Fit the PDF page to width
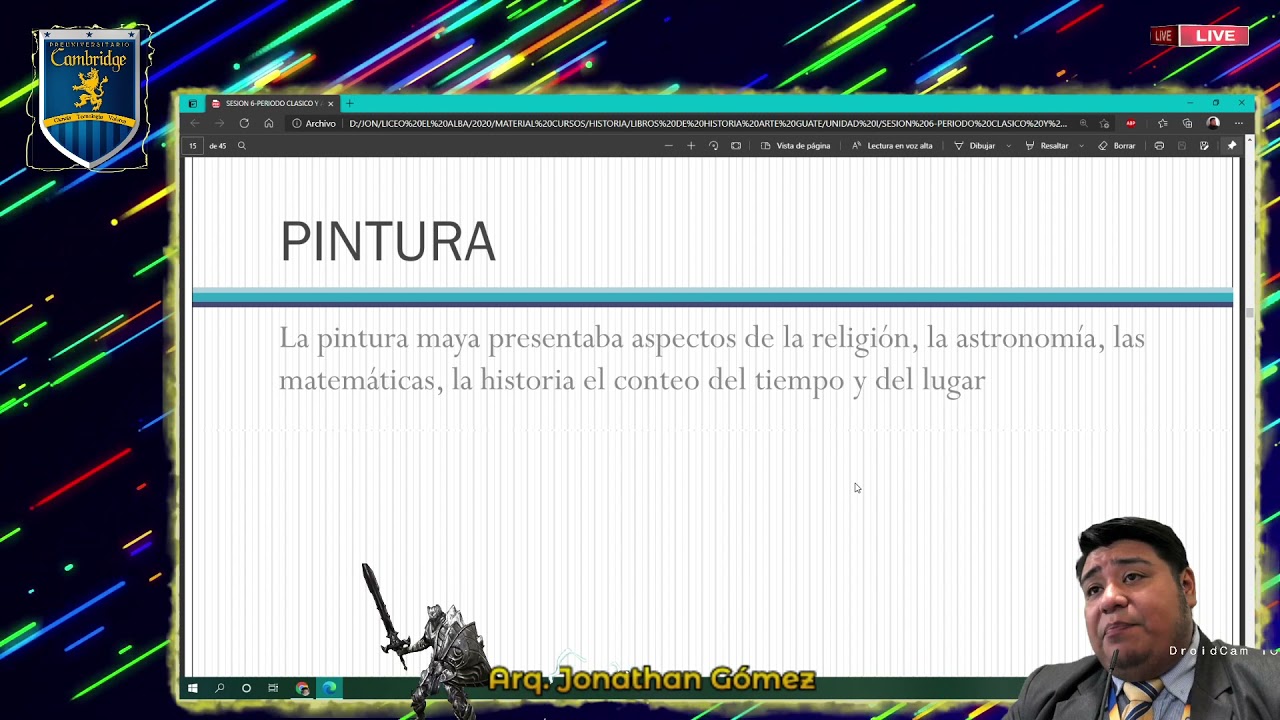 736,146
